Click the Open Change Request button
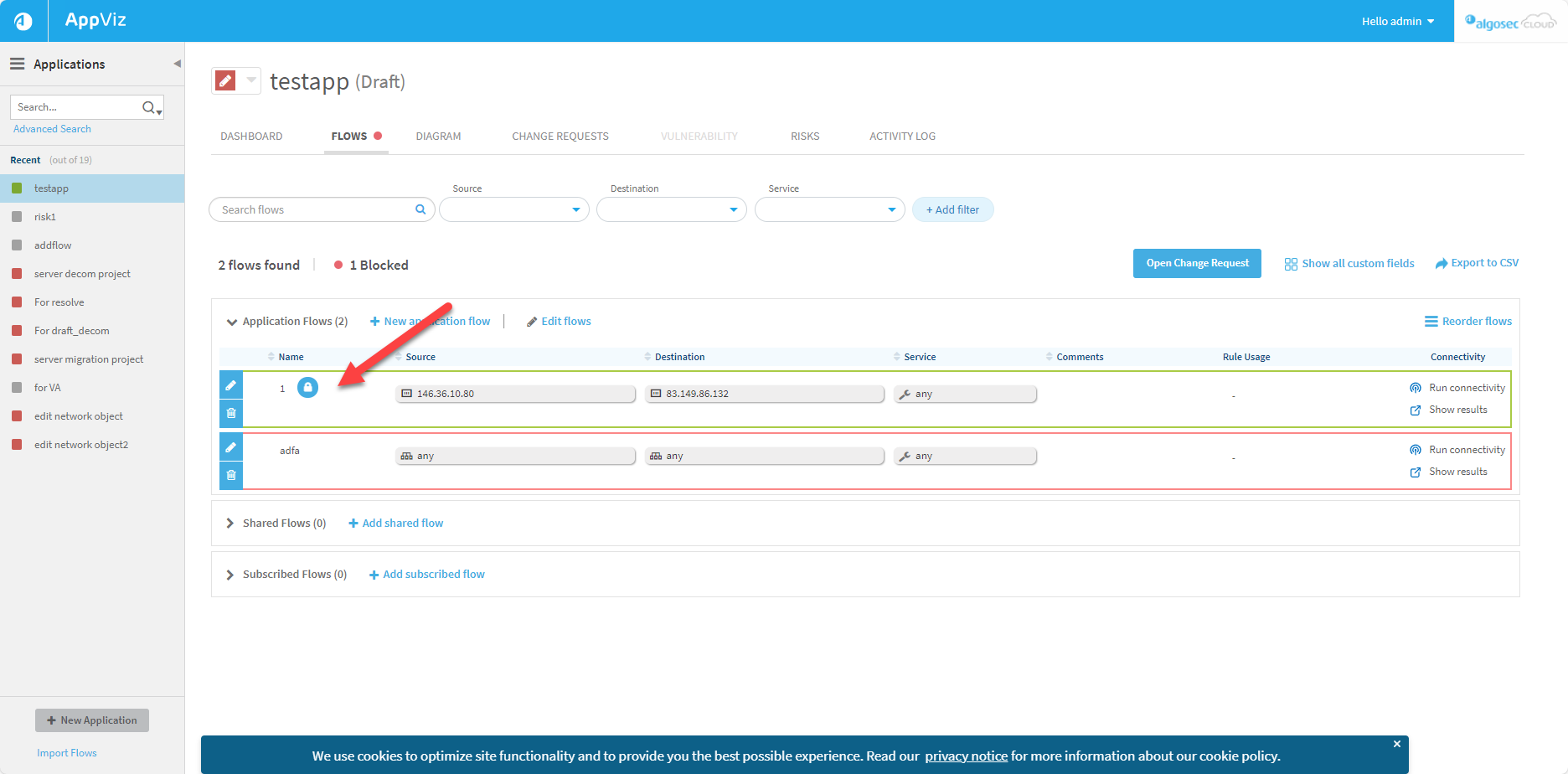This screenshot has width=1568, height=774. (x=1197, y=263)
